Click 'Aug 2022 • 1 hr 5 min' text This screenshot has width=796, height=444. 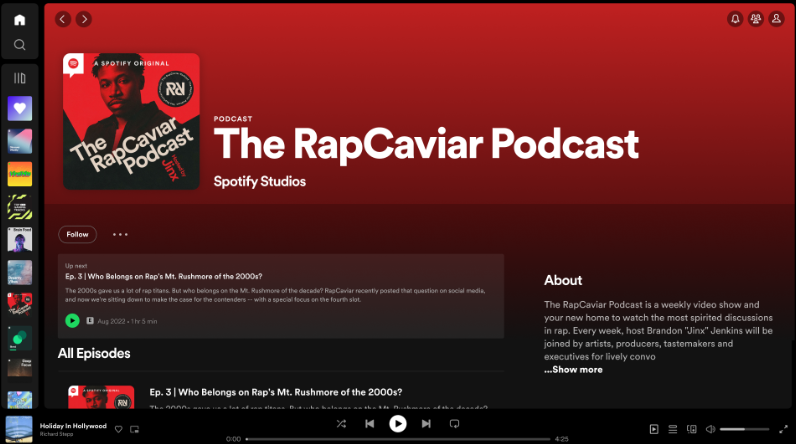pyautogui.click(x=127, y=321)
